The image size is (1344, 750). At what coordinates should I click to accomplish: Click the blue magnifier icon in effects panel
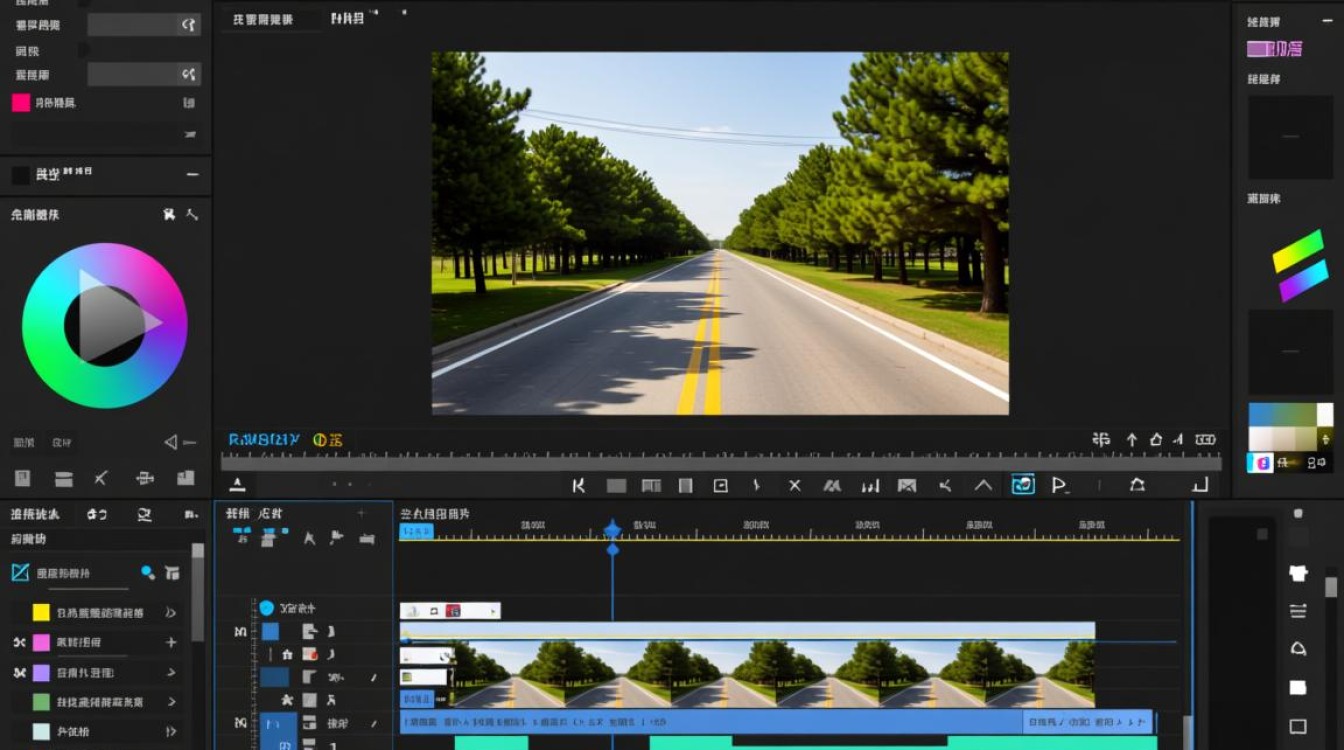coord(148,572)
